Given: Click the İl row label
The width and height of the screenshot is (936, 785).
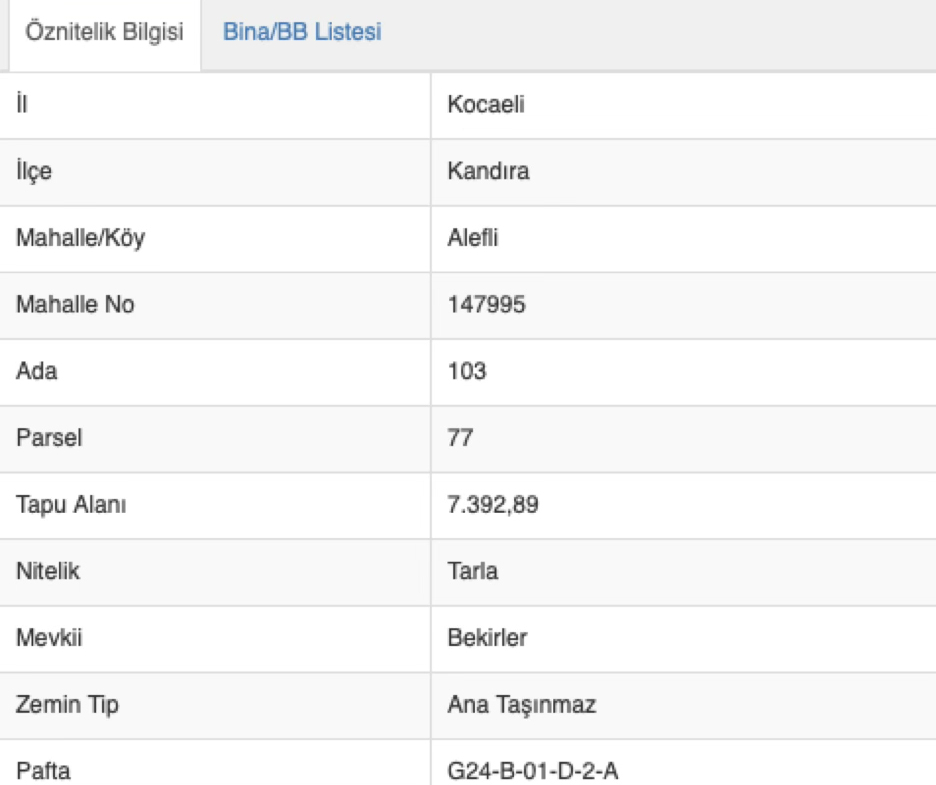Looking at the screenshot, I should click(x=22, y=105).
